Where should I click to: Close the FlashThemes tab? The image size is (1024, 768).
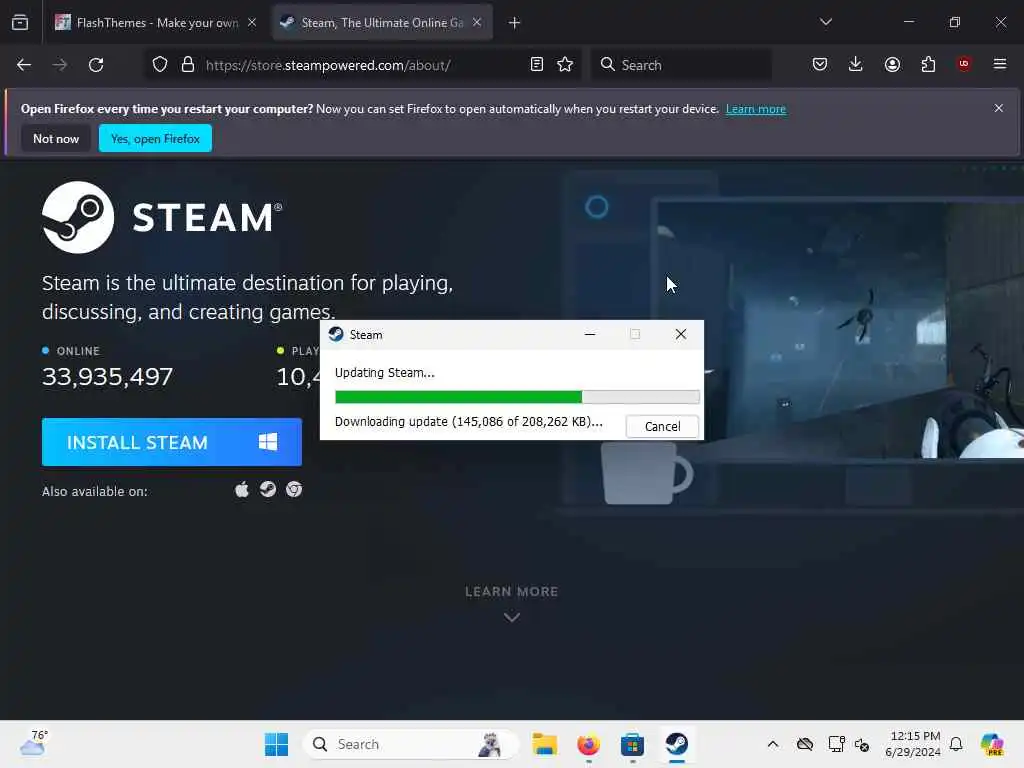pyautogui.click(x=252, y=23)
